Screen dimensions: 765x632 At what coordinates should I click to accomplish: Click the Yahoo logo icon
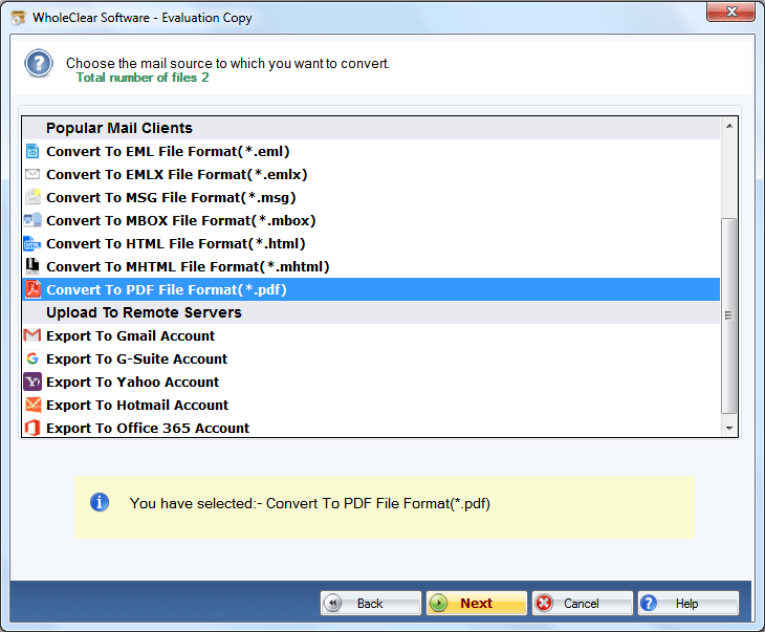pyautogui.click(x=33, y=382)
